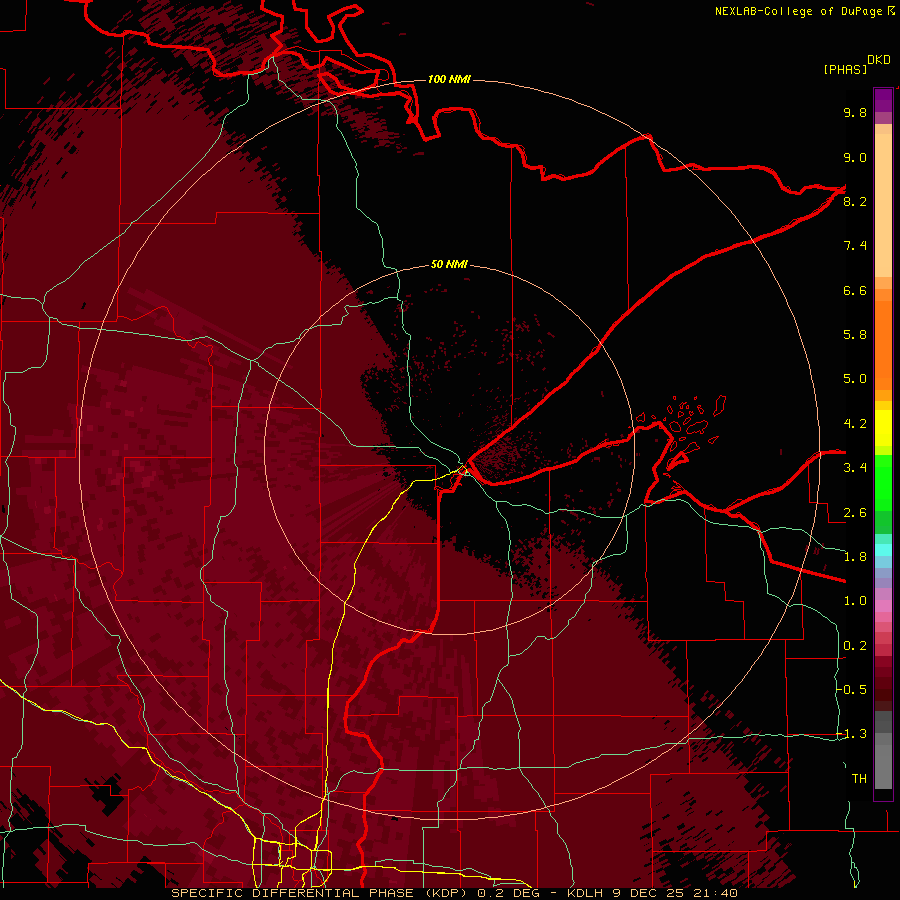Pick the orange band of the color scale
Image resolution: width=900 pixels, height=900 pixels.
coord(883,344)
